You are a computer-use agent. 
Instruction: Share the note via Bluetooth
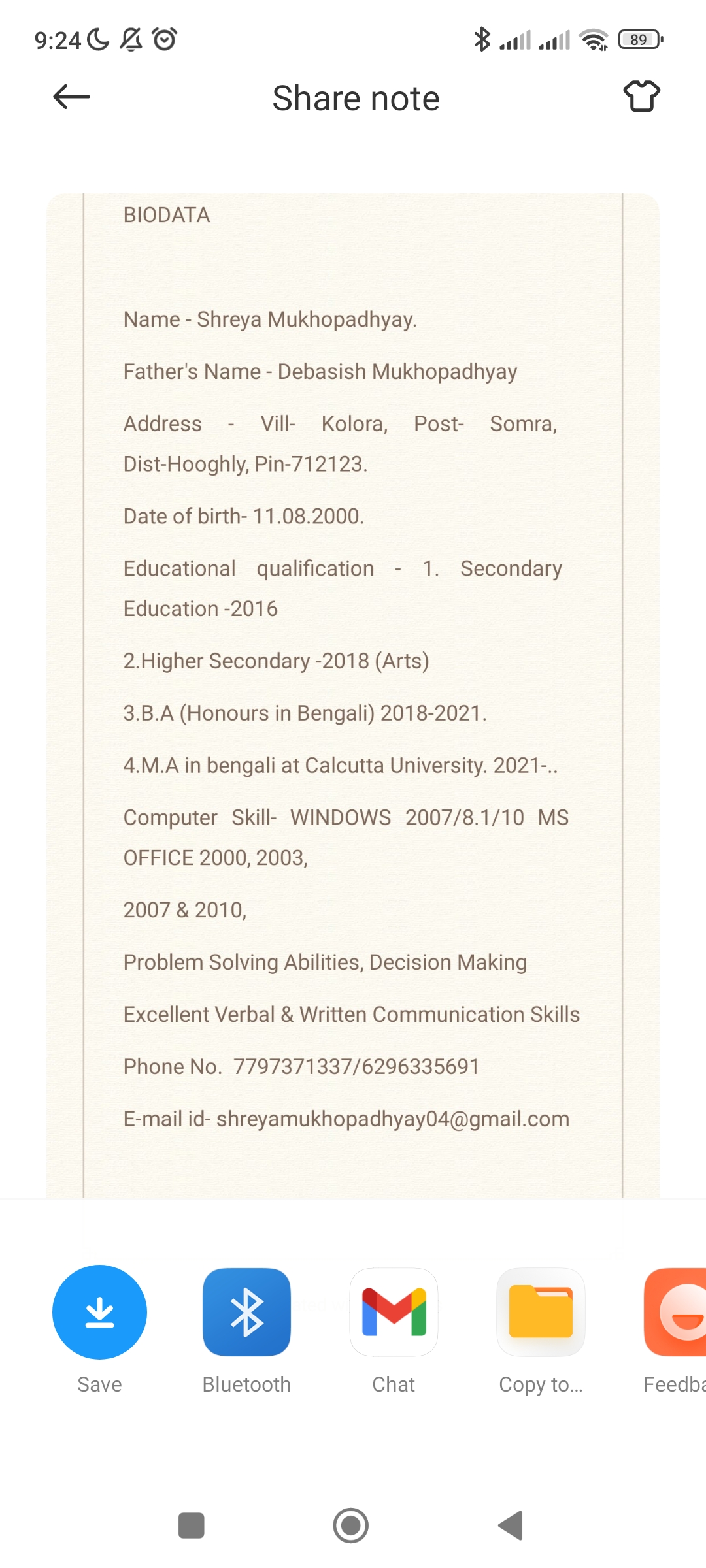(246, 1312)
